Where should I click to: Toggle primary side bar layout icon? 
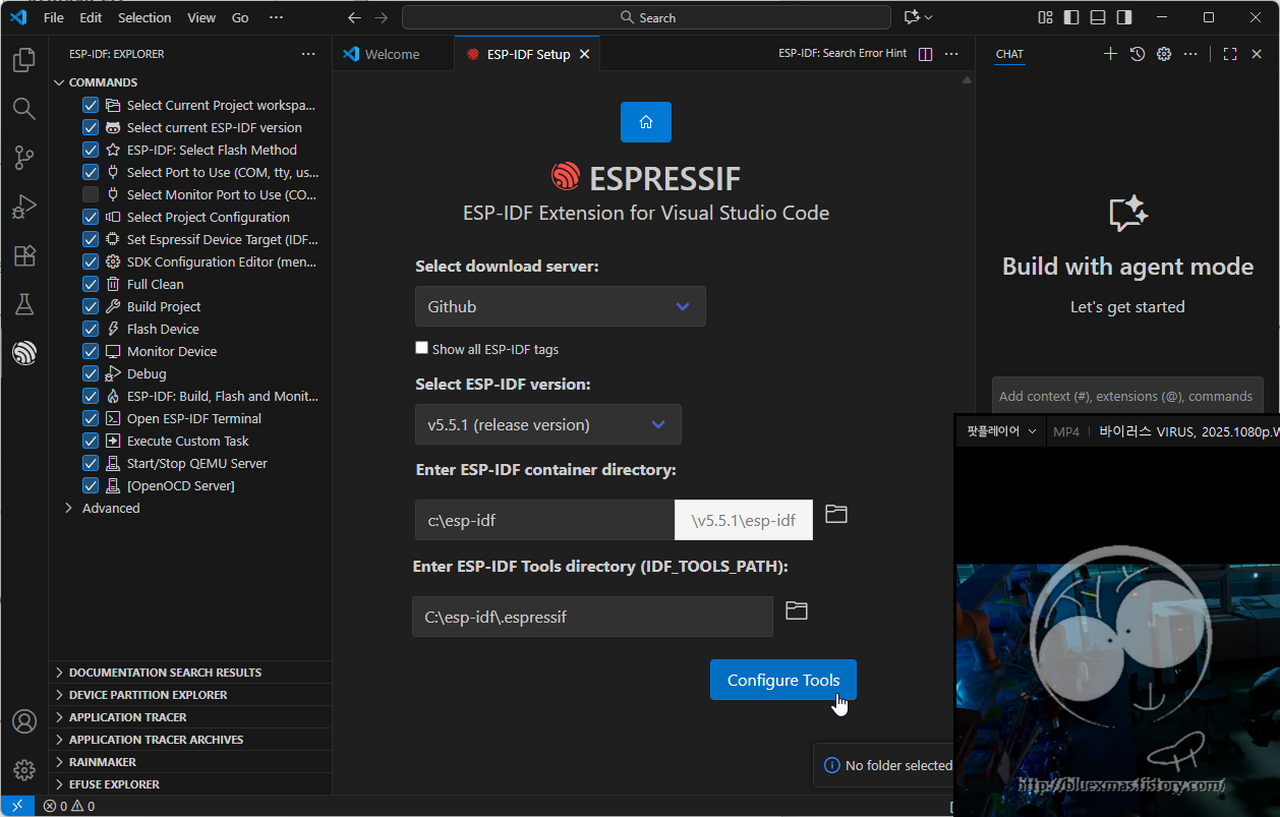pyautogui.click(x=1072, y=17)
